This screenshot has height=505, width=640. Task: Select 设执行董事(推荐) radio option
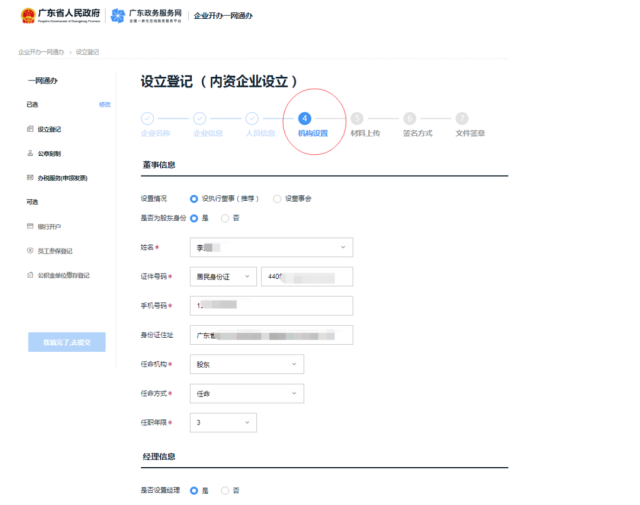click(194, 199)
